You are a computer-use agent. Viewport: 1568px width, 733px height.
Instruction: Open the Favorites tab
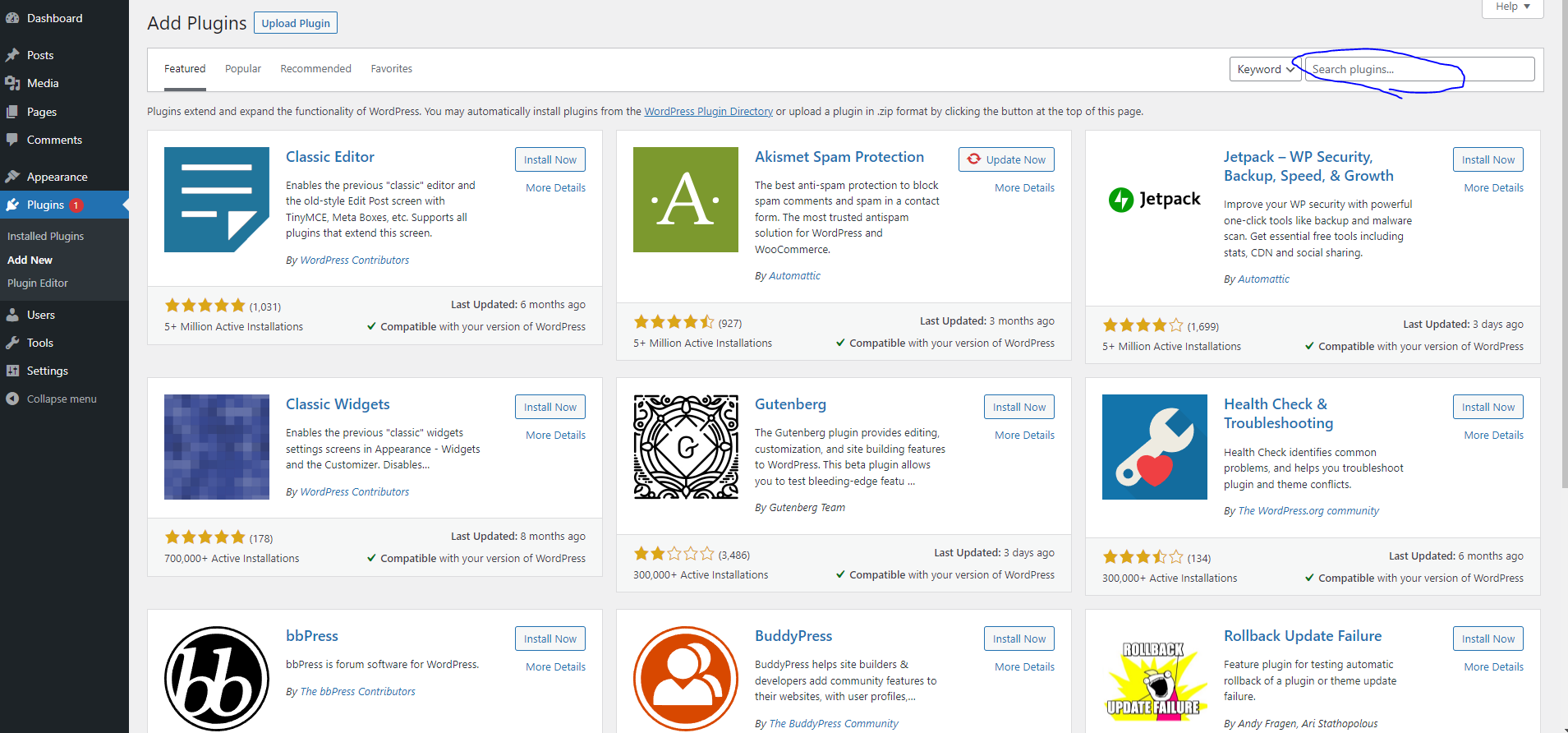391,69
